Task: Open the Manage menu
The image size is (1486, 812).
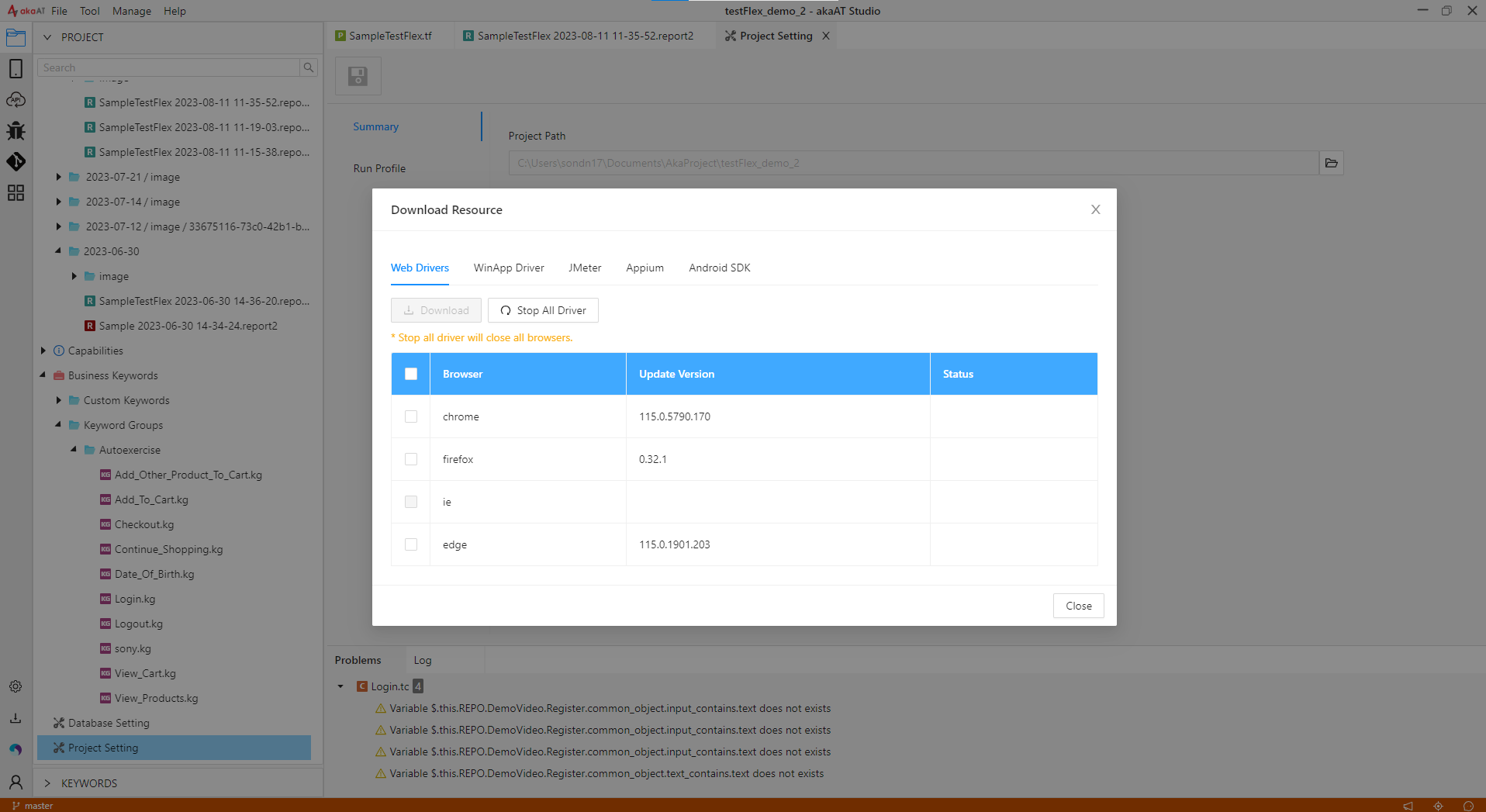Action: (x=132, y=11)
